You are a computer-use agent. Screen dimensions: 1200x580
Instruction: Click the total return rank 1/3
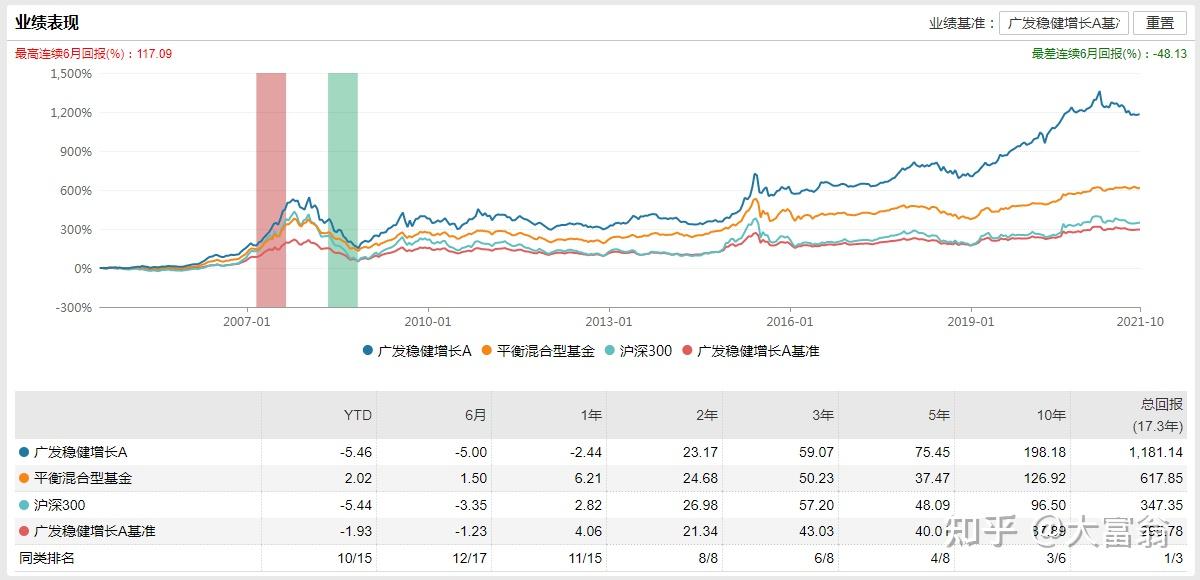(x=1171, y=557)
